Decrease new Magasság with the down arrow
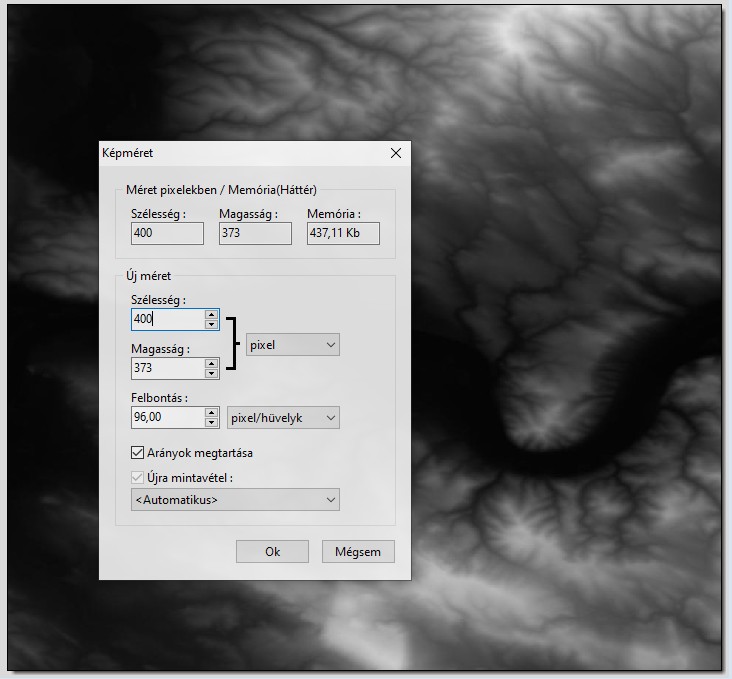This screenshot has width=732, height=679. click(211, 373)
